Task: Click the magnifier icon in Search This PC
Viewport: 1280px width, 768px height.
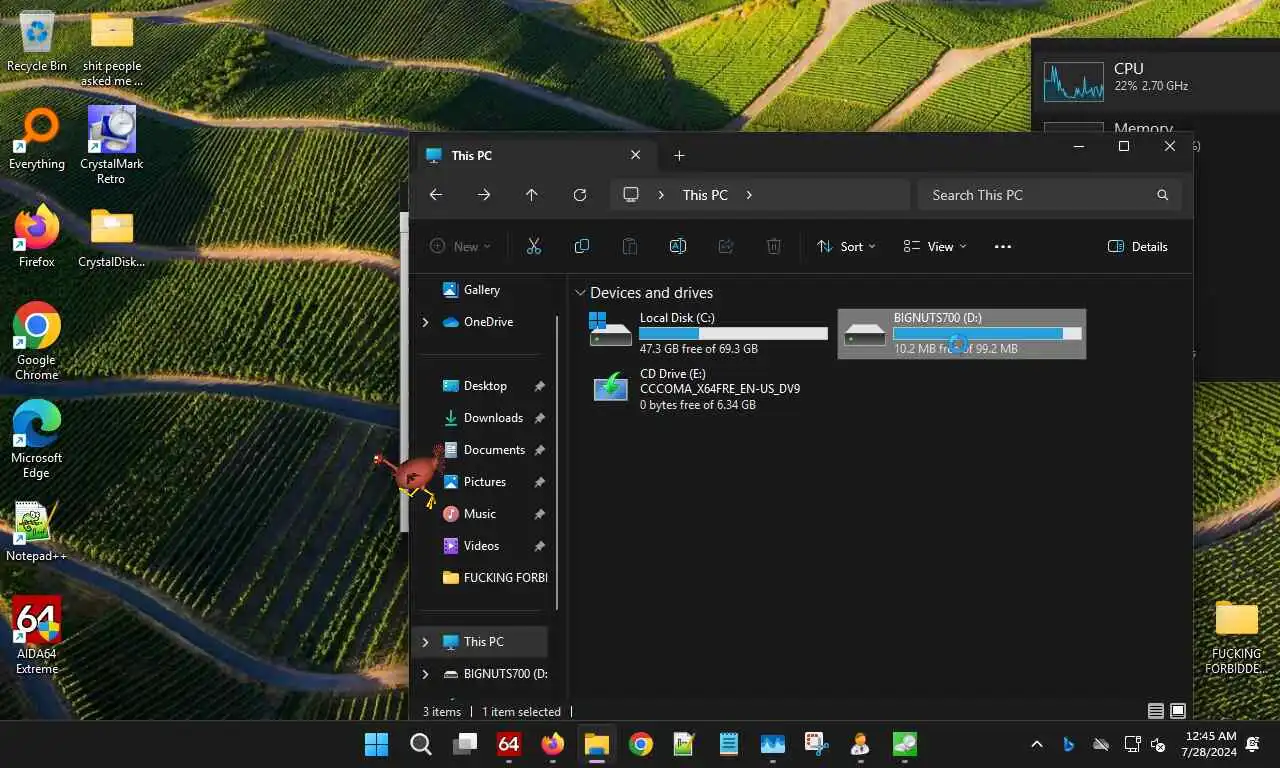Action: coord(1163,195)
